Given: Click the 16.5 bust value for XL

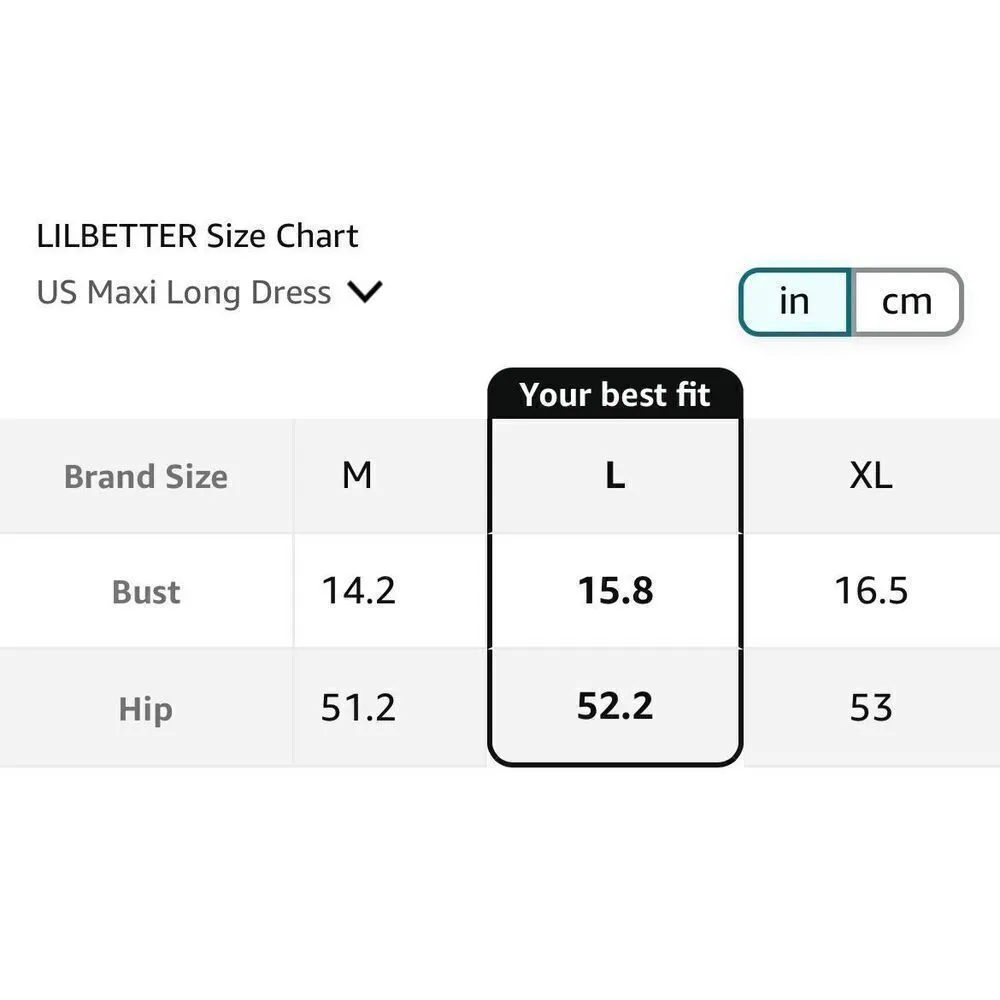Looking at the screenshot, I should click(x=871, y=591).
